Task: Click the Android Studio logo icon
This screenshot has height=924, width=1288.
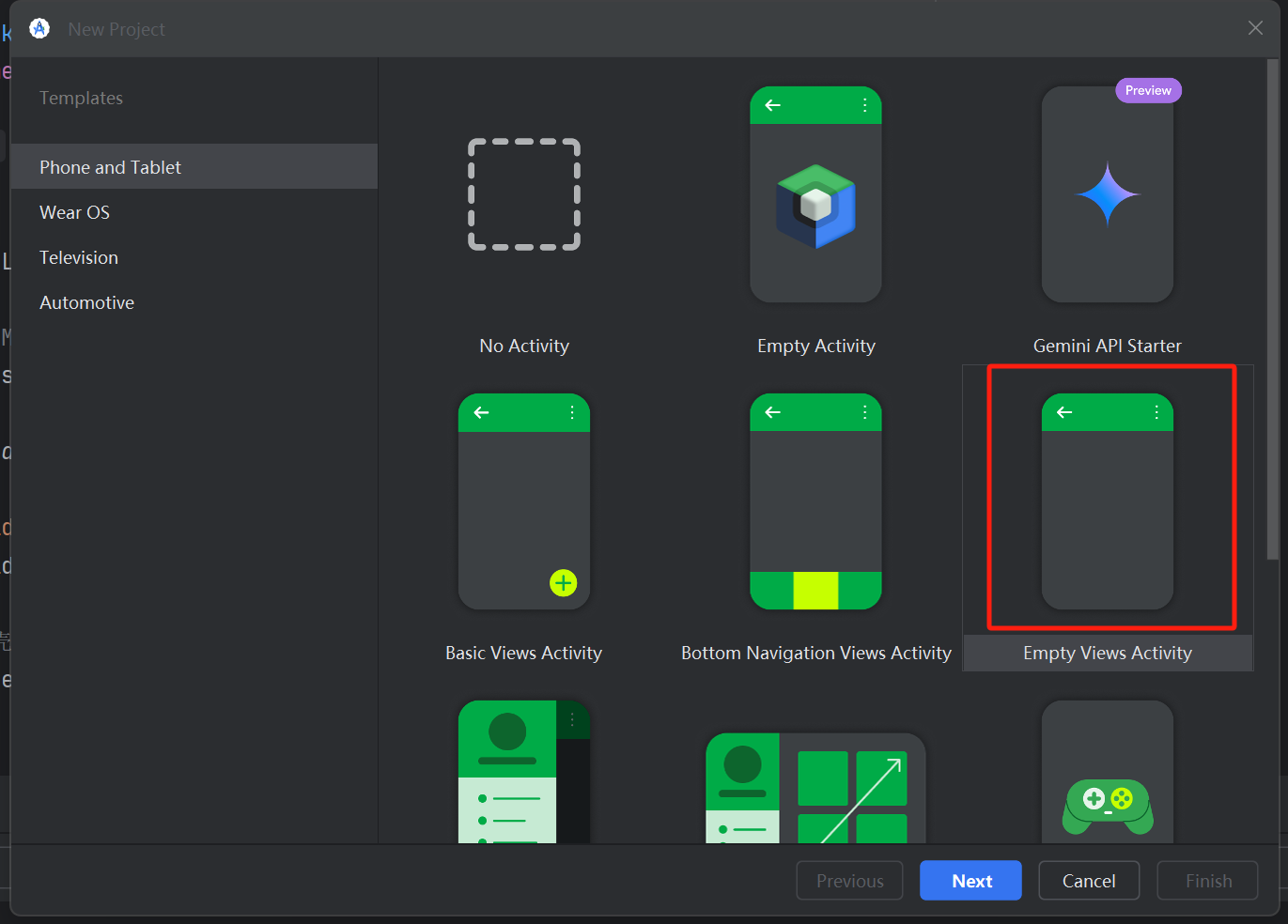Action: point(39,29)
